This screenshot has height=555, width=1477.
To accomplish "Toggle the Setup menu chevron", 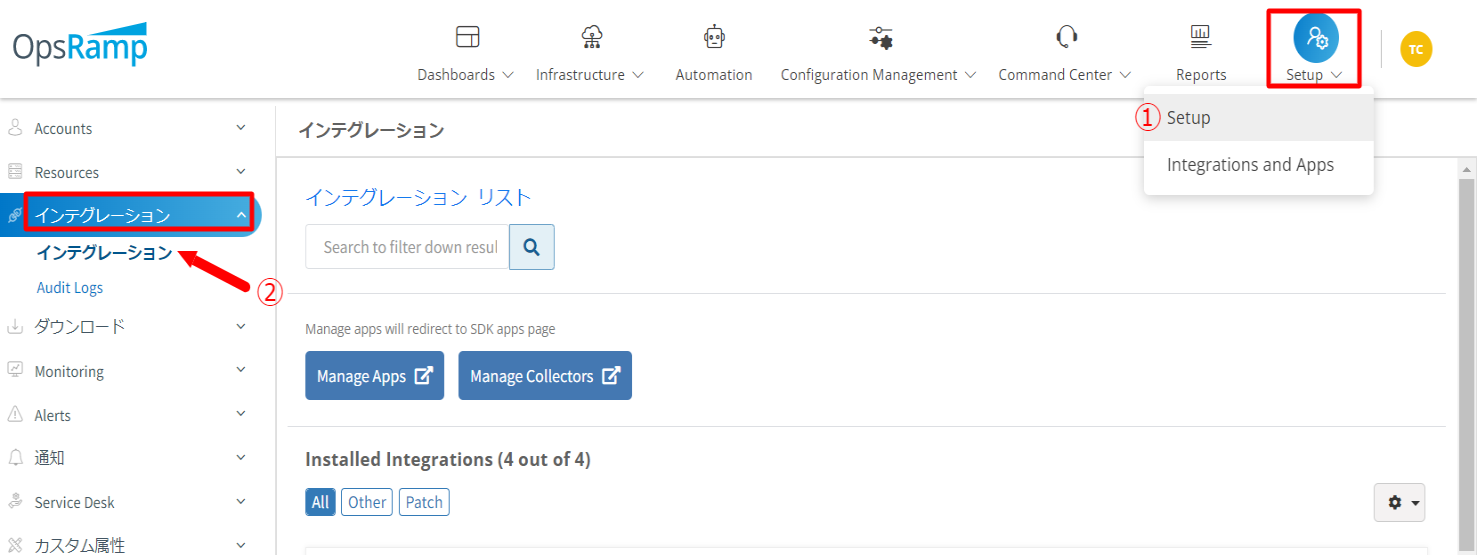I will pyautogui.click(x=1337, y=75).
